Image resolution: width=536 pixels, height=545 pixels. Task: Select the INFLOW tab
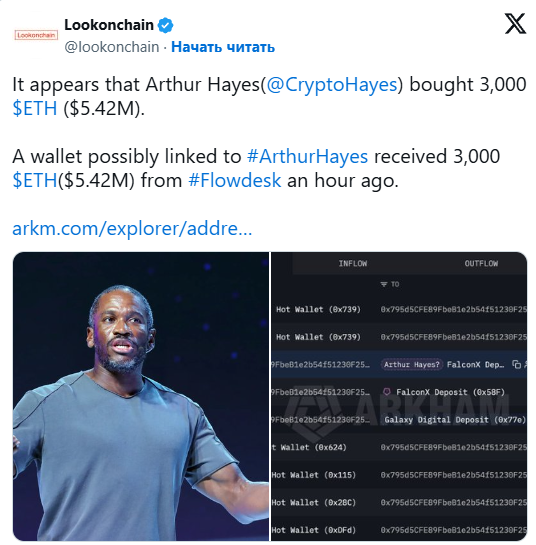tap(353, 263)
